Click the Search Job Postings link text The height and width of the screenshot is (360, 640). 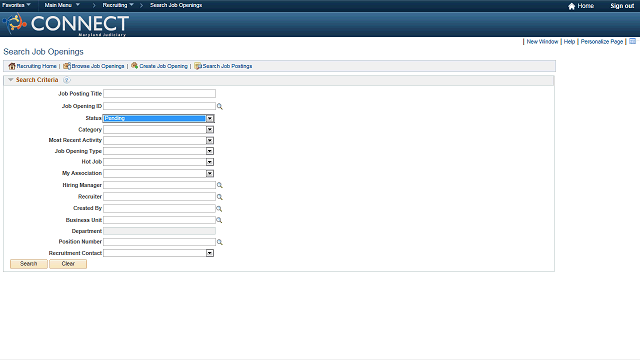coord(227,66)
